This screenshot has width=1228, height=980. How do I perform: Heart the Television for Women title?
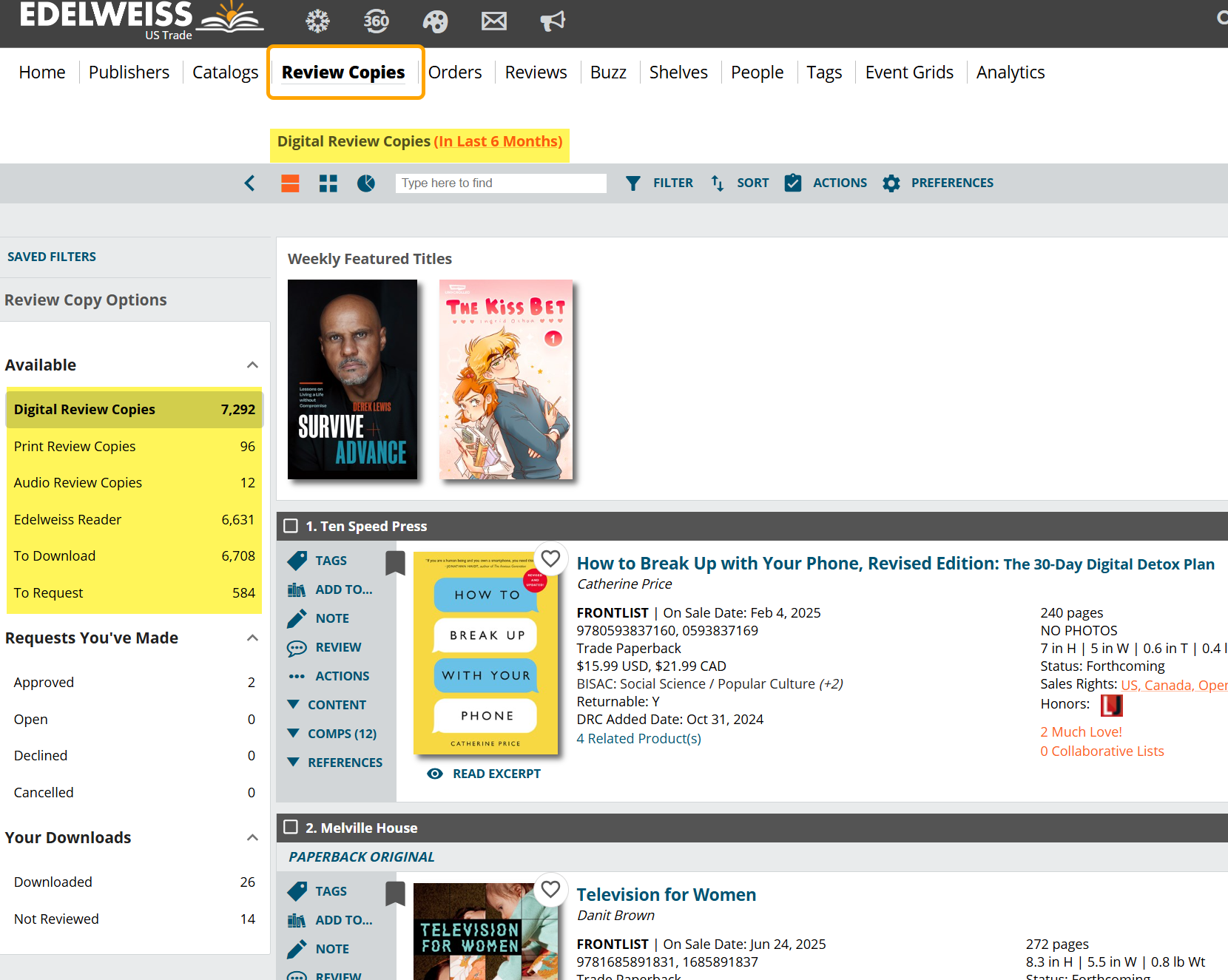pyautogui.click(x=550, y=889)
